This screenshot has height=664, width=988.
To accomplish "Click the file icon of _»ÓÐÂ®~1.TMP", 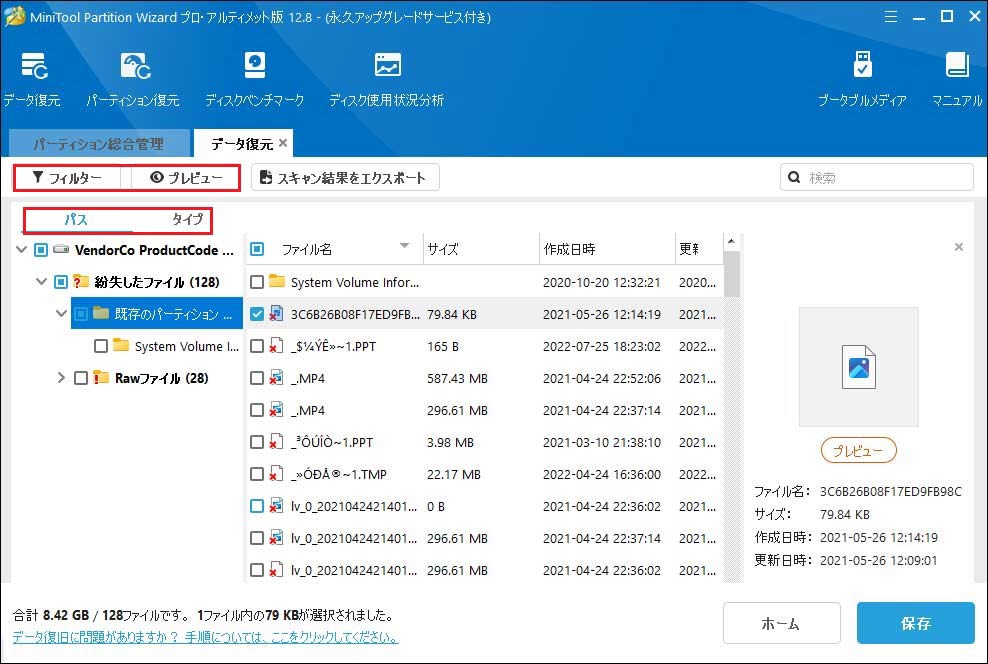I will (x=276, y=474).
